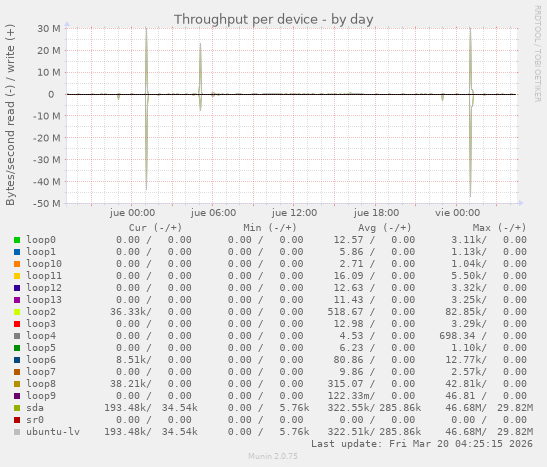Click the 'Munin 2.0.75' footer text
Screen dimensions: 547x467
click(x=273, y=456)
